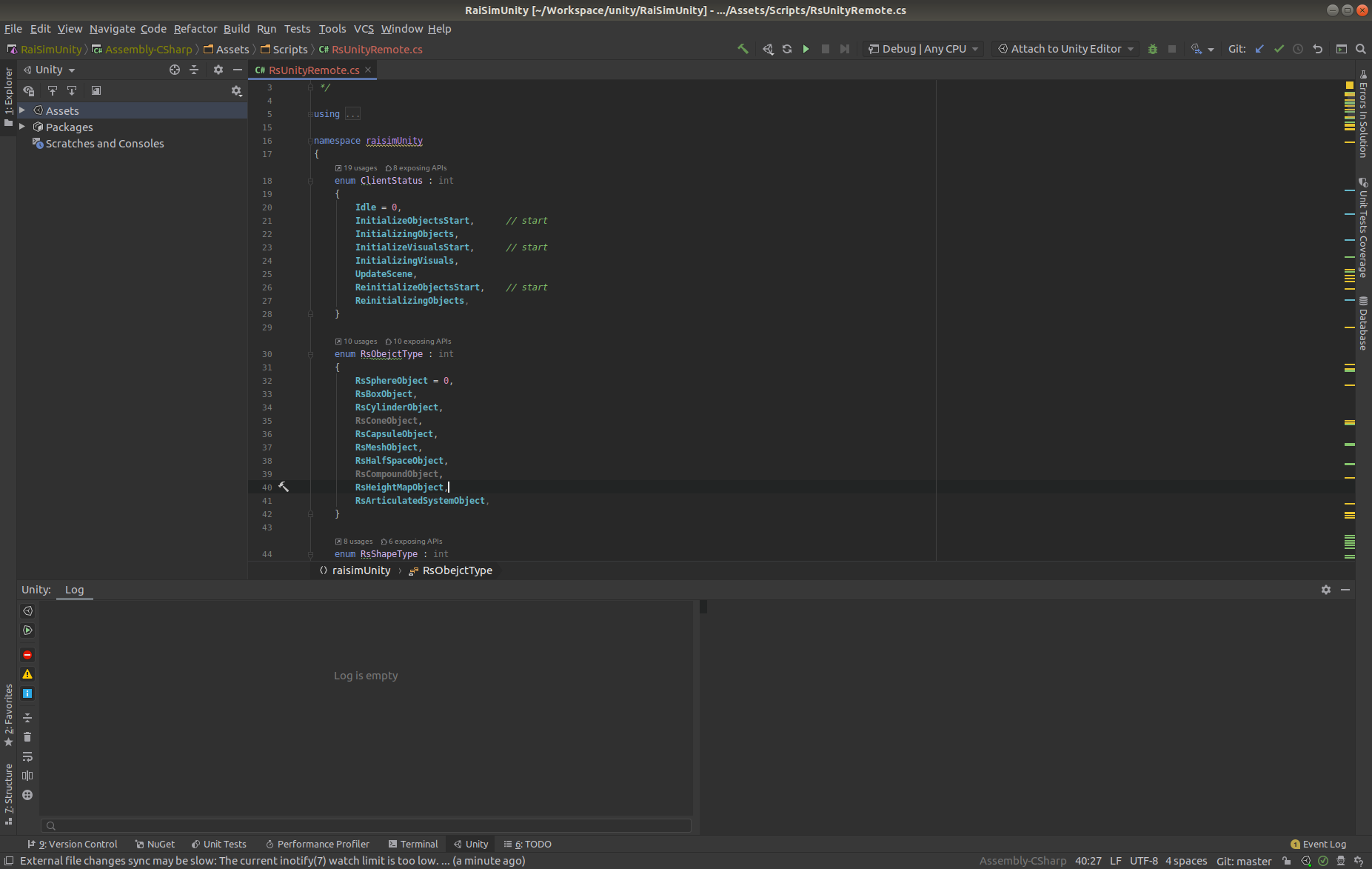This screenshot has width=1372, height=869.
Task: Click locate current file crosshair icon in Explorer
Action: click(x=175, y=70)
